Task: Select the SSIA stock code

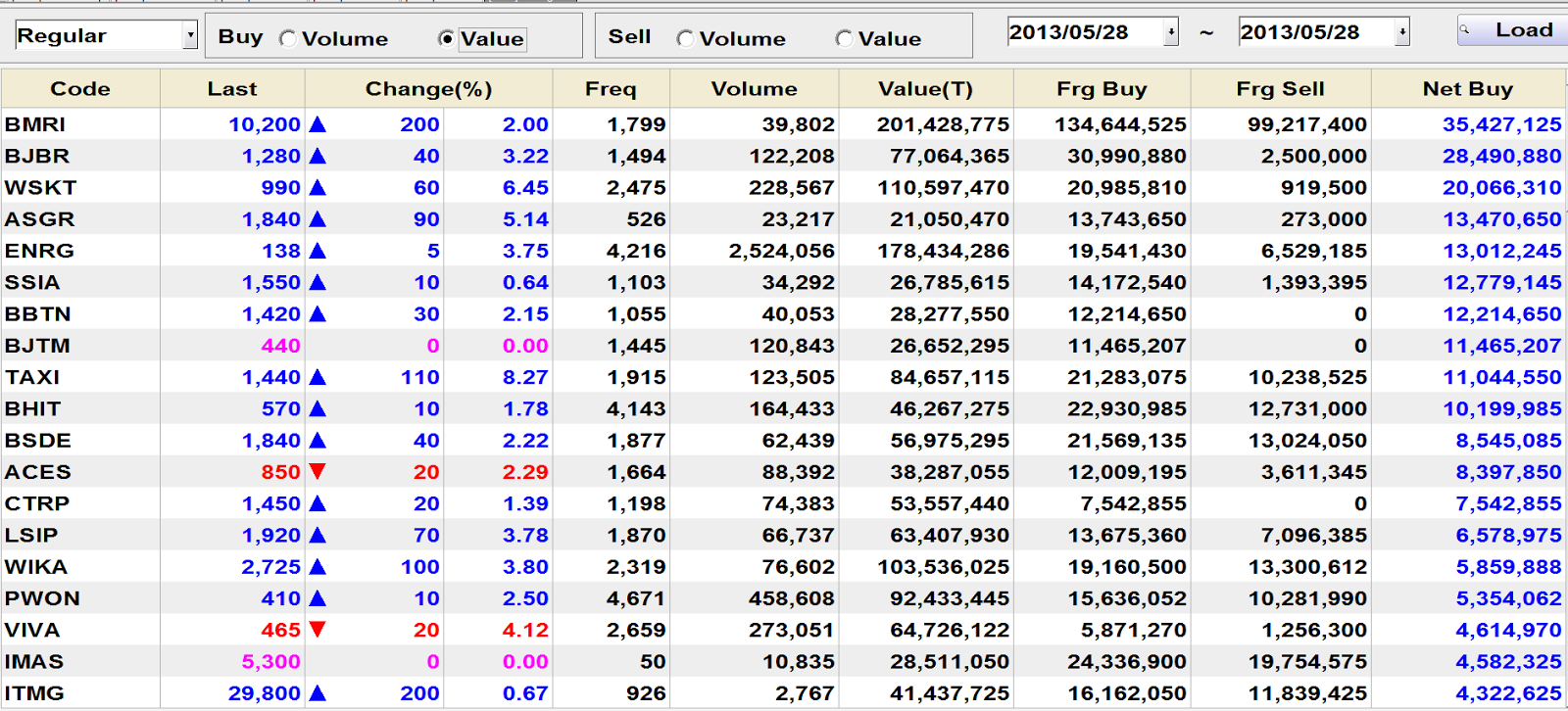Action: [32, 282]
